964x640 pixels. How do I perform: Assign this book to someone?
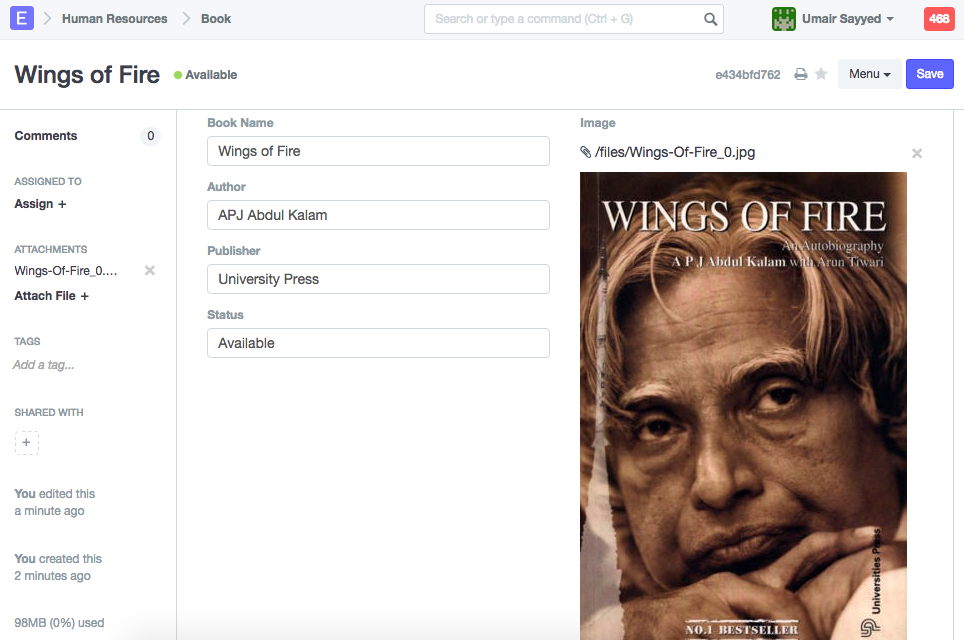pos(41,204)
